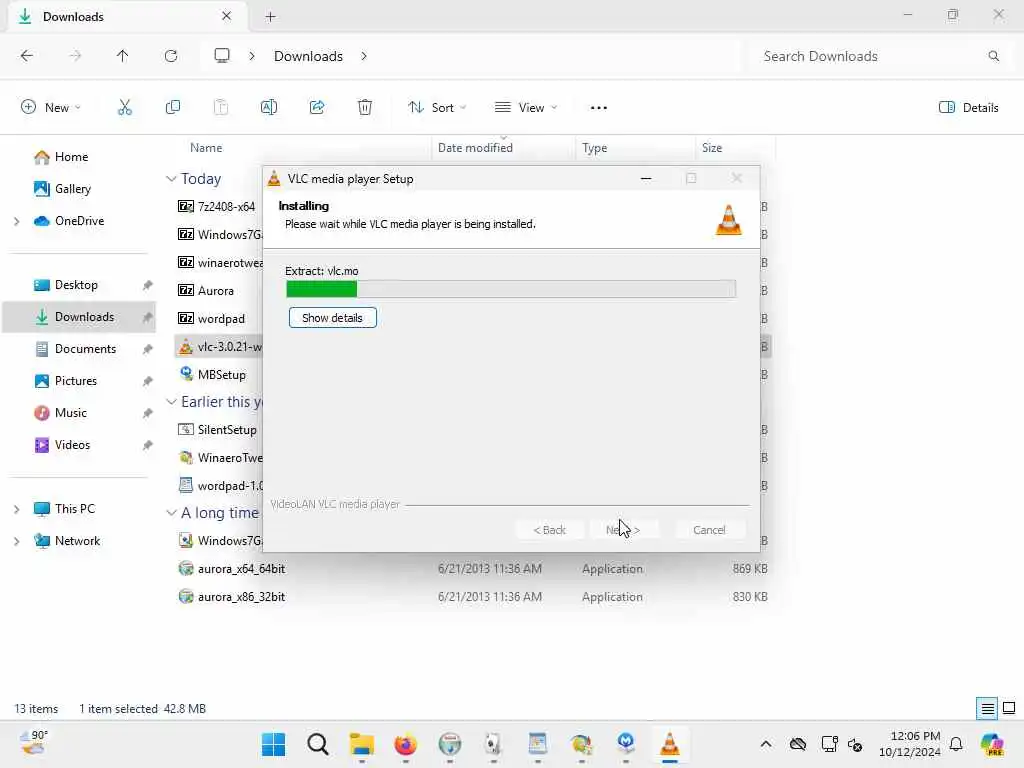Collapse the Today group

click(x=171, y=178)
